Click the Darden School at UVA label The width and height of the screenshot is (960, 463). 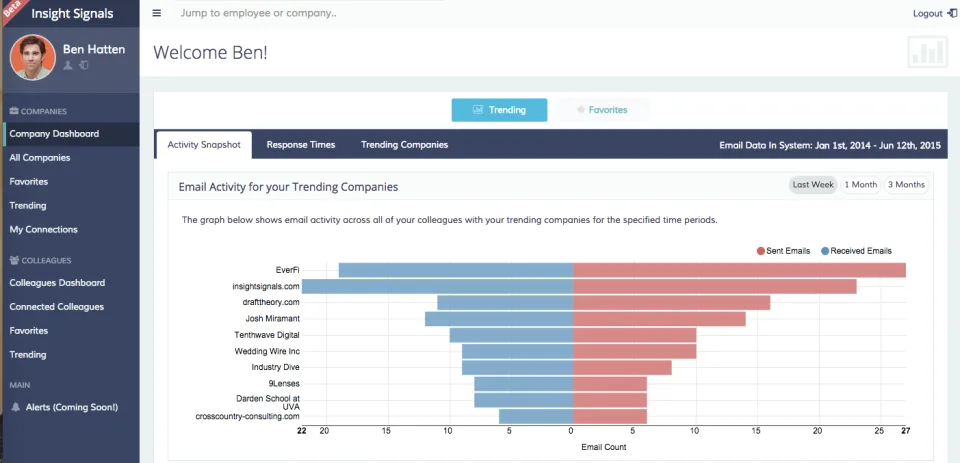(x=268, y=402)
